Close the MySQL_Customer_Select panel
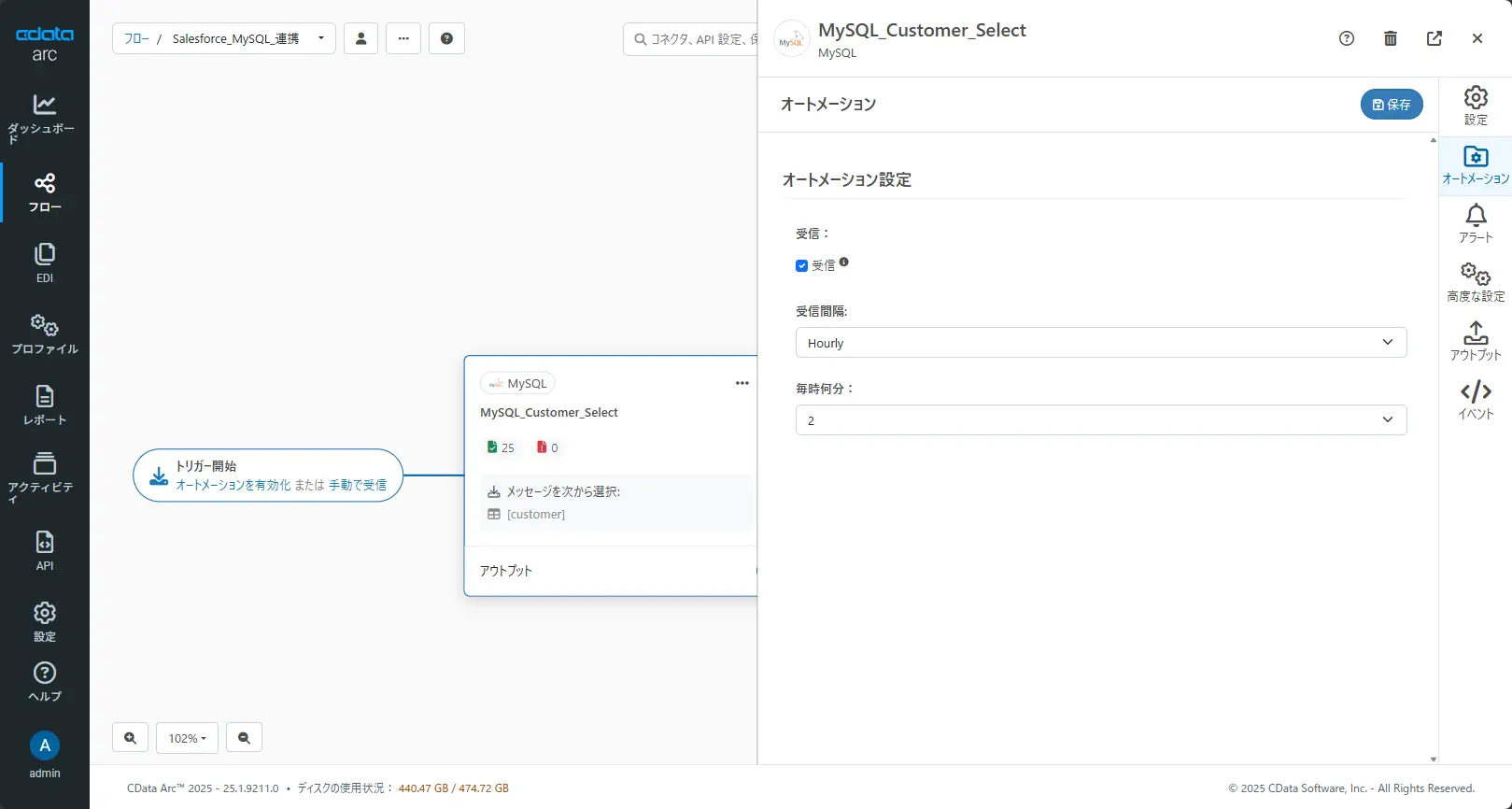Screen dimensions: 1512x809 pos(1477,38)
